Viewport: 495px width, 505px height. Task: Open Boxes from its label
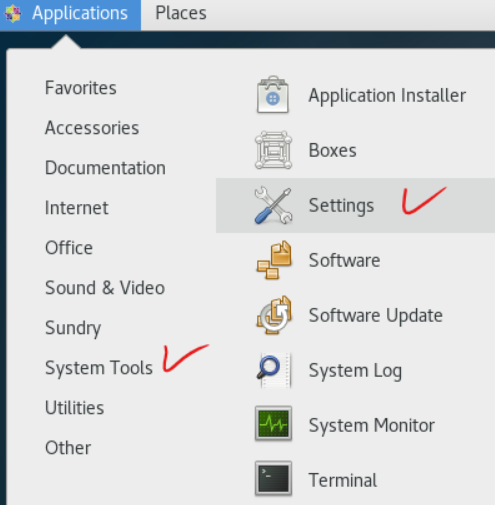[x=332, y=150]
